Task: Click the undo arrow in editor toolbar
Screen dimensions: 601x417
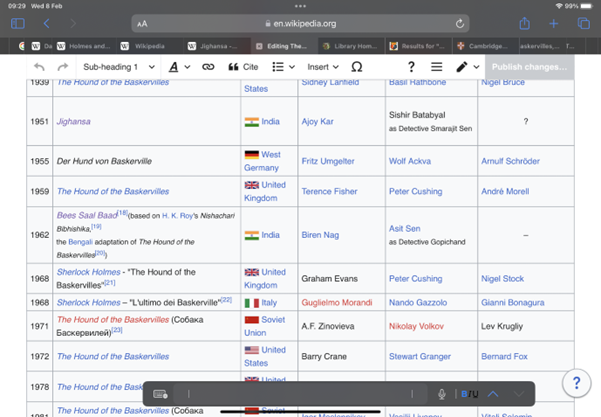Action: 39,67
